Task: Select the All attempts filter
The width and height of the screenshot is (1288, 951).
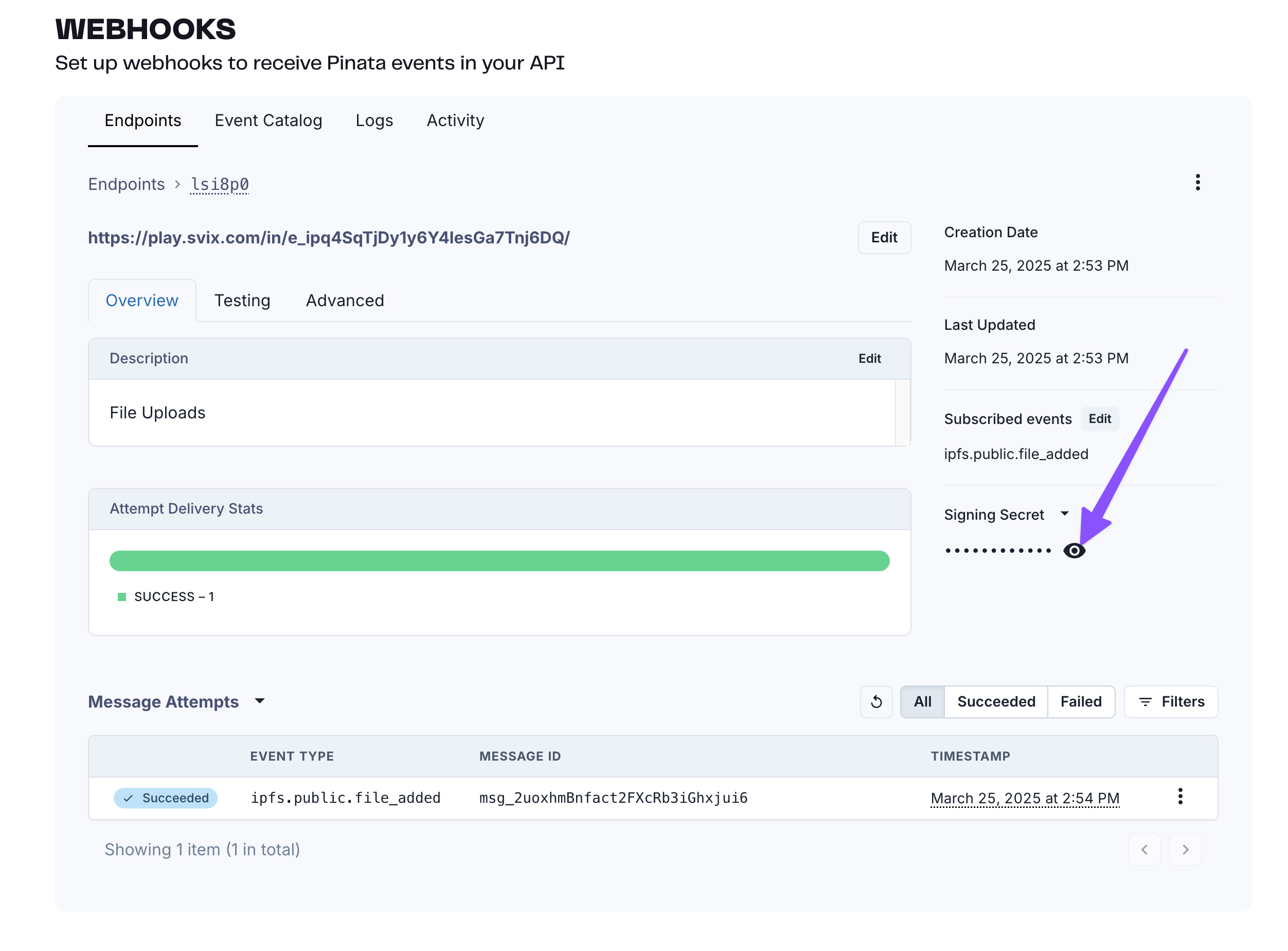Action: pyautogui.click(x=922, y=701)
